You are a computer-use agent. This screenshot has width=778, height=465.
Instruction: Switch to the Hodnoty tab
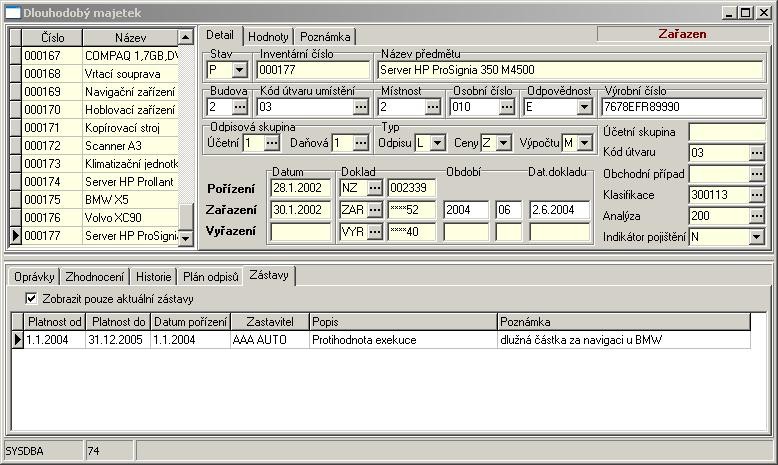[x=267, y=35]
